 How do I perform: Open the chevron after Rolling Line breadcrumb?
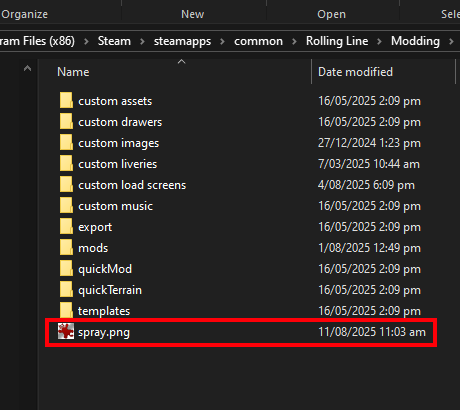[x=379, y=42]
